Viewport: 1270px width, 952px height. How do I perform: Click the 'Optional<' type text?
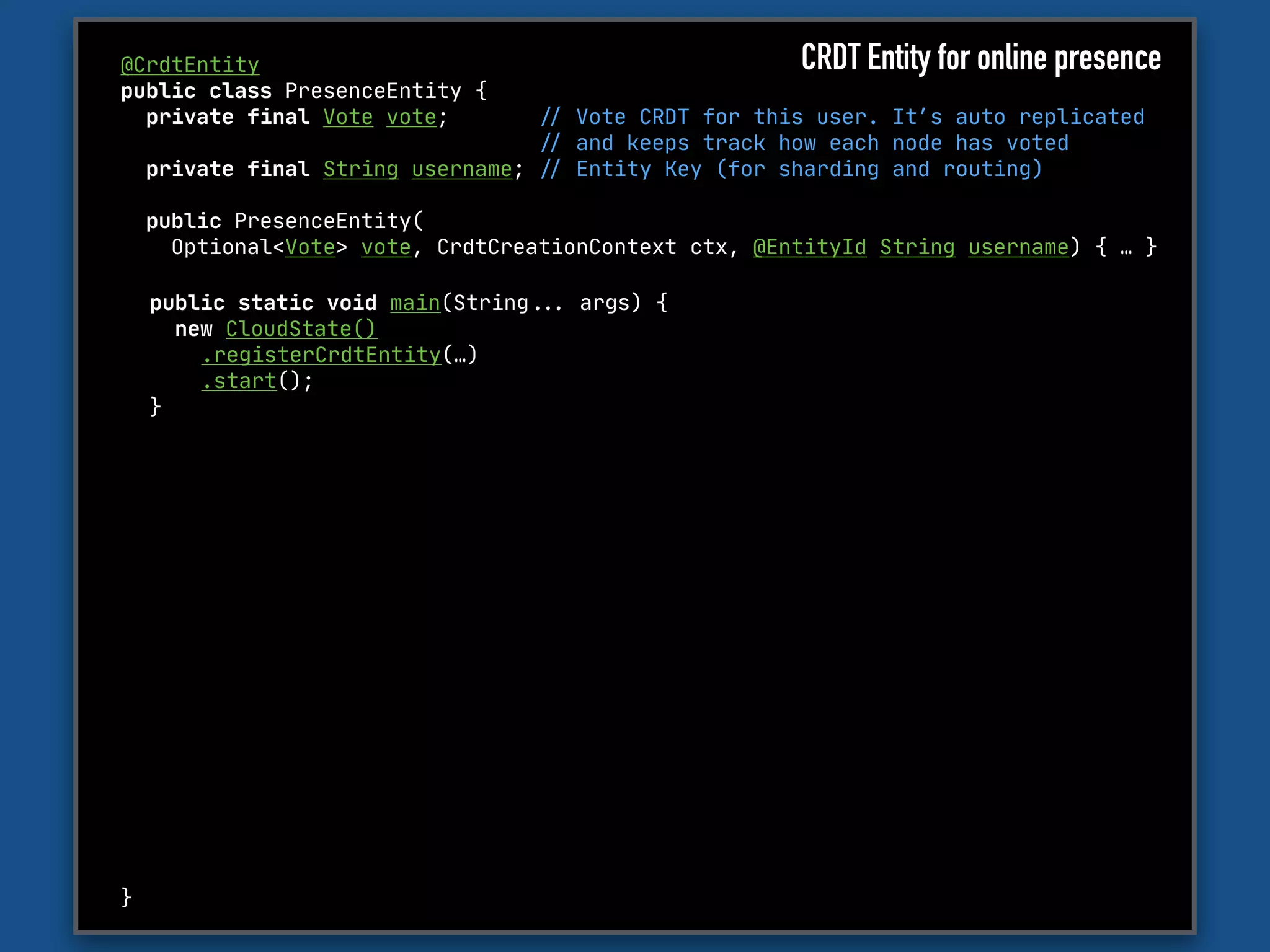tap(228, 247)
